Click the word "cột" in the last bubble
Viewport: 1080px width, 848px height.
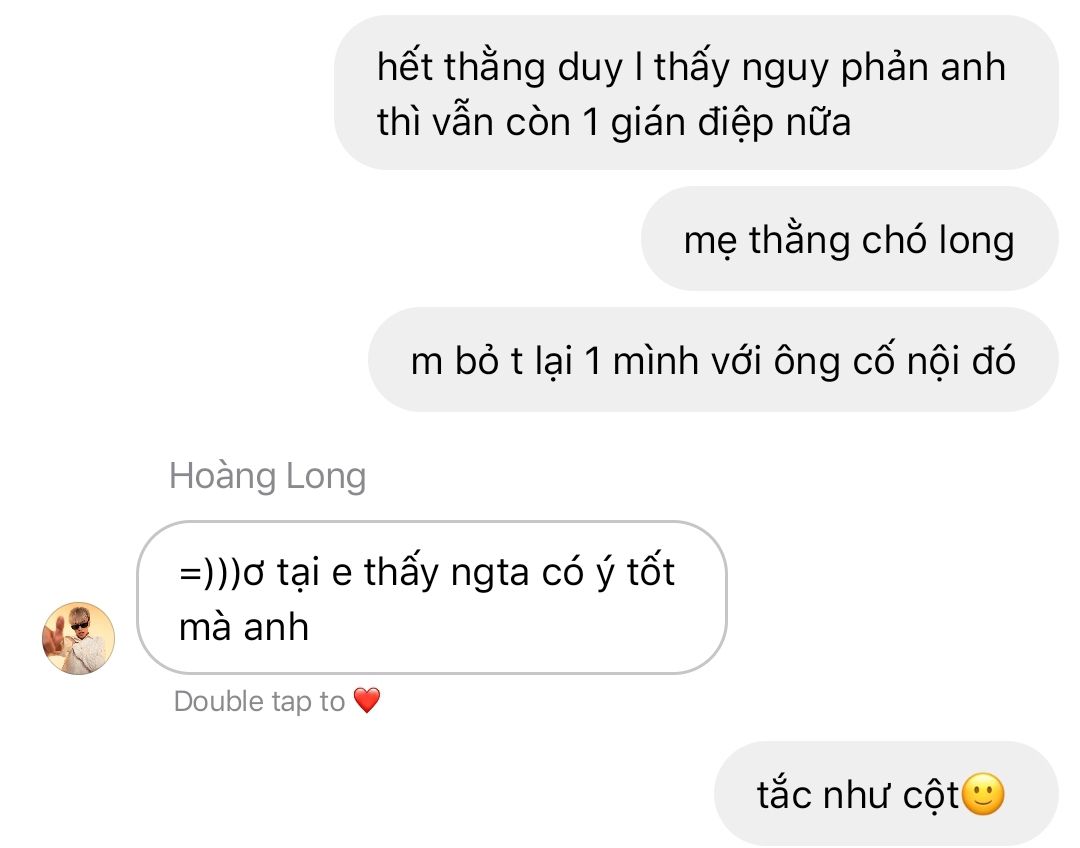pyautogui.click(x=931, y=795)
